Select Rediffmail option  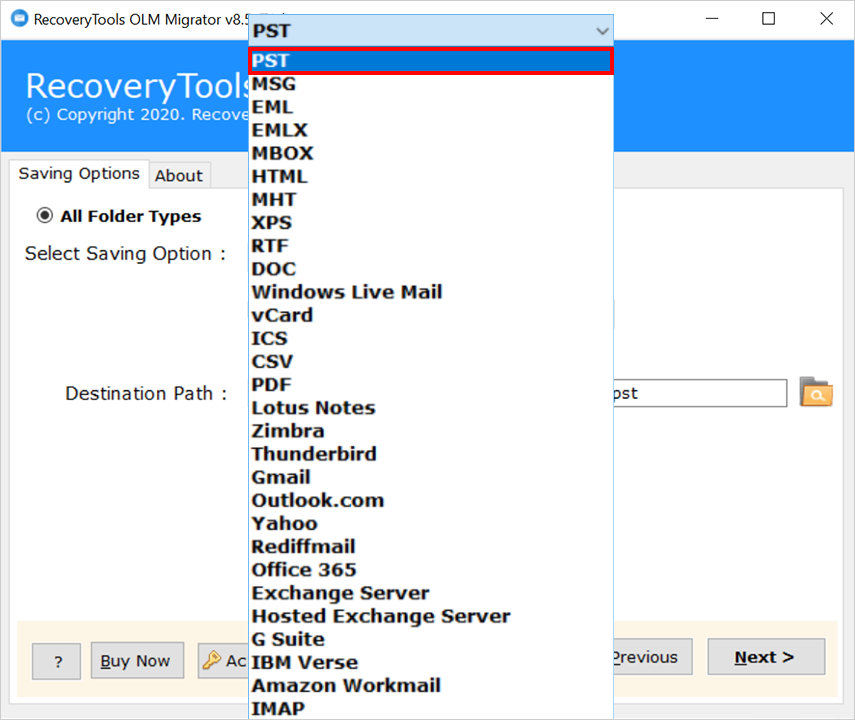pos(431,547)
